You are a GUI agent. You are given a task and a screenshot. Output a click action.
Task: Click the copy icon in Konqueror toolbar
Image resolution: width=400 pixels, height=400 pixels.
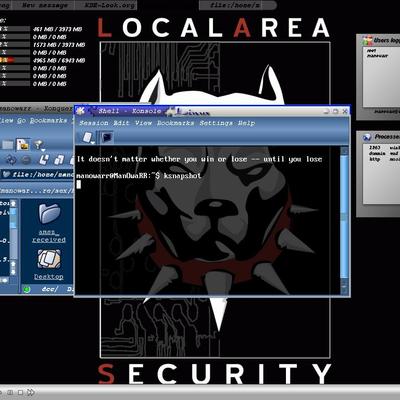(59, 160)
